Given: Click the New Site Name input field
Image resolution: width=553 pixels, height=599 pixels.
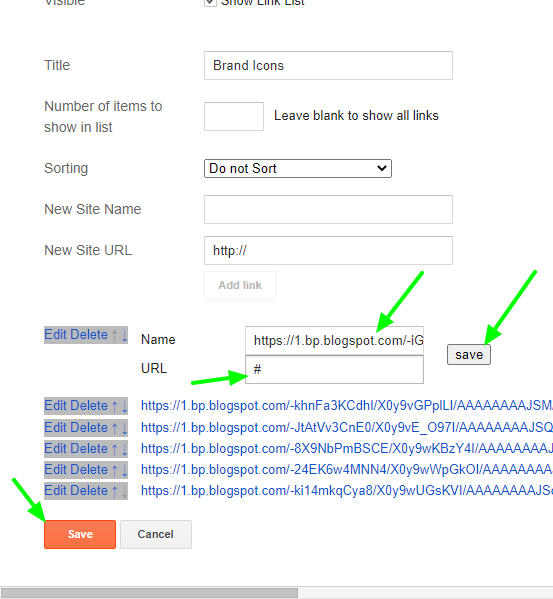Looking at the screenshot, I should 328,209.
